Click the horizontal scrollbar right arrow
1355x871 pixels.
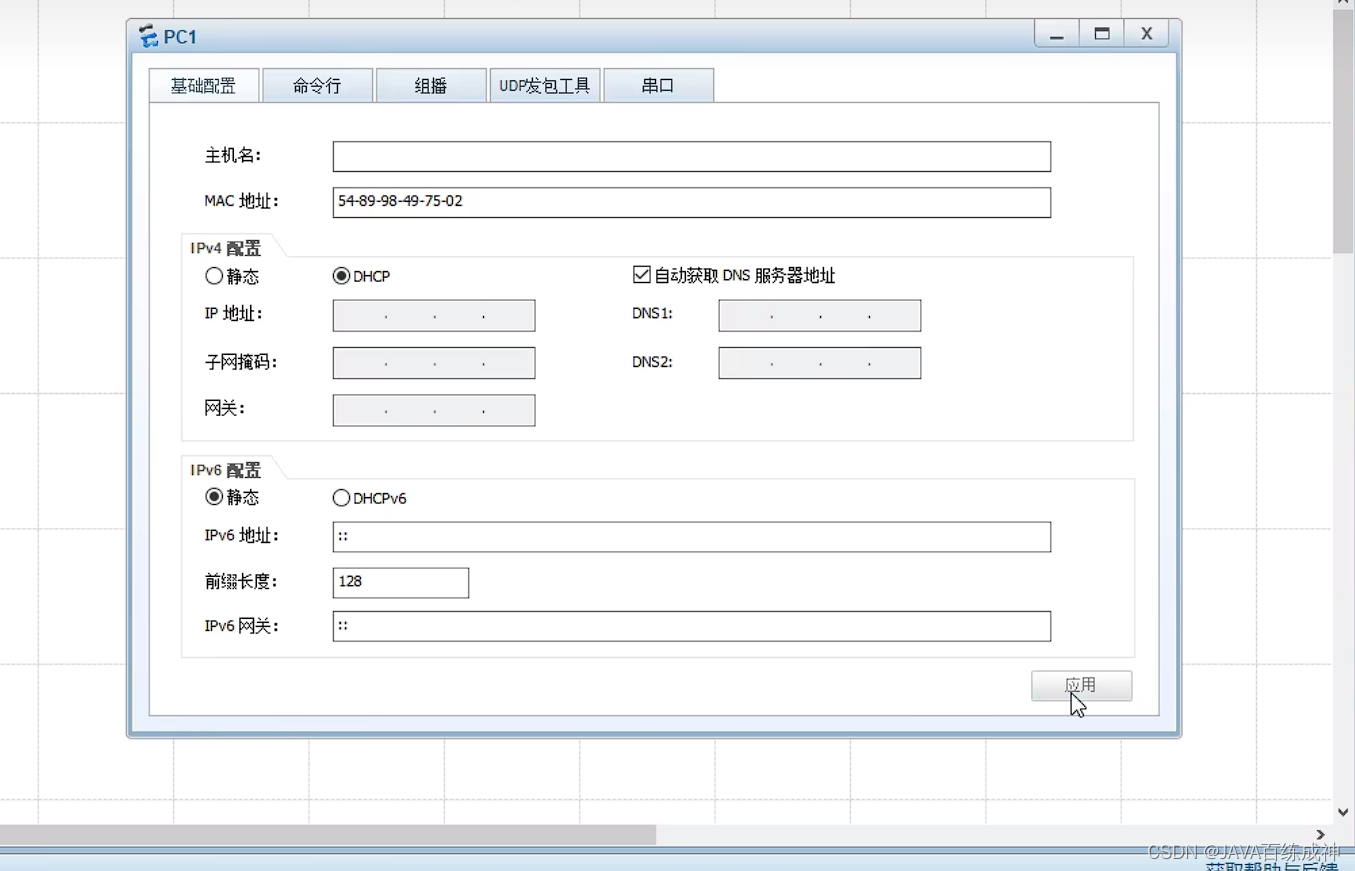(1321, 835)
